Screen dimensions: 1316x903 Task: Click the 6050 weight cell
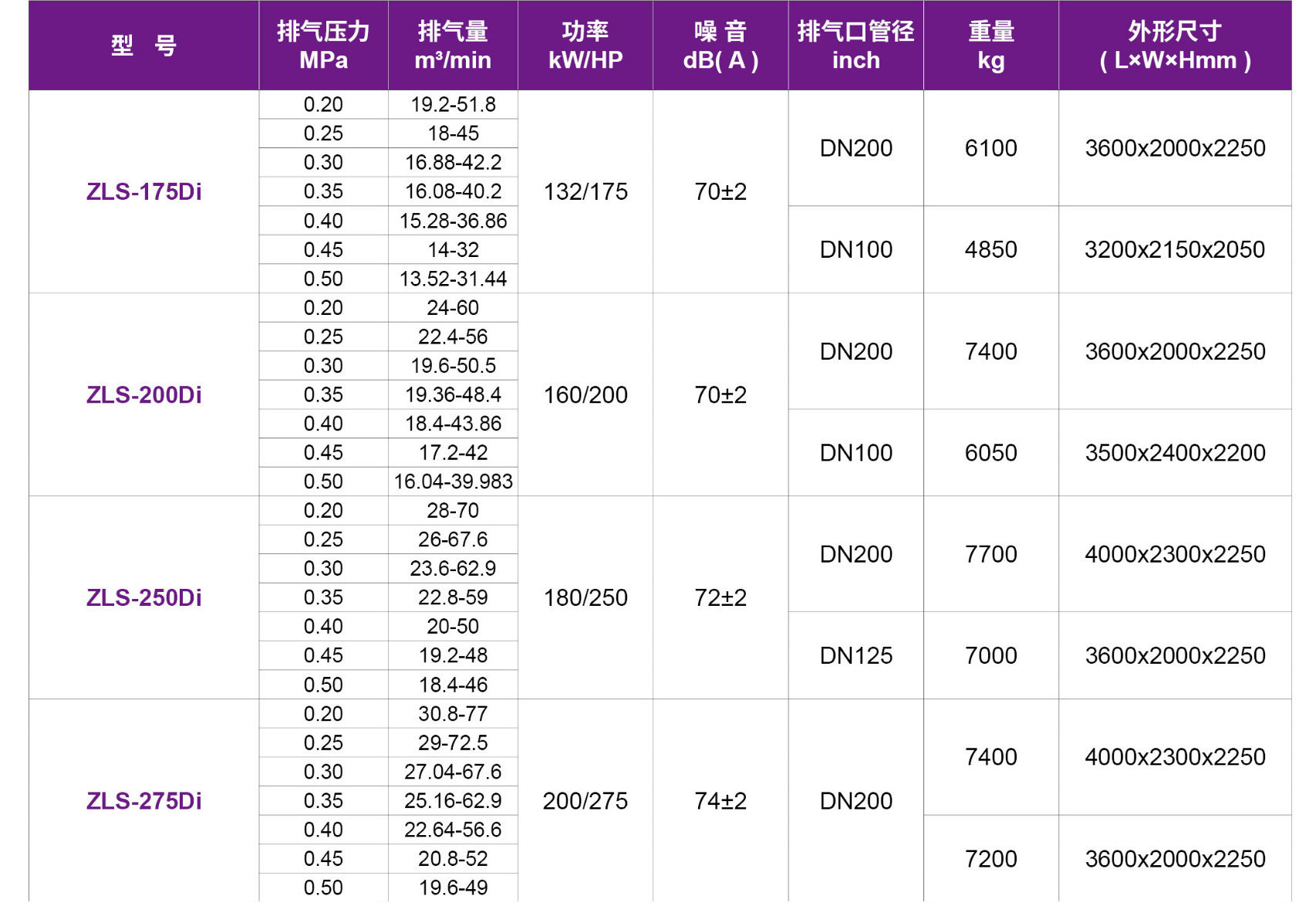click(991, 452)
